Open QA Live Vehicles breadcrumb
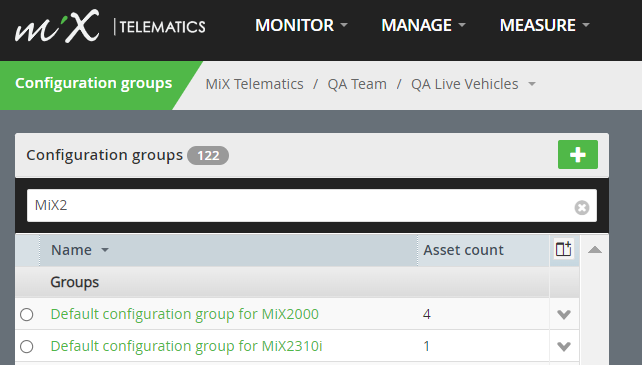642x365 pixels. (x=465, y=84)
